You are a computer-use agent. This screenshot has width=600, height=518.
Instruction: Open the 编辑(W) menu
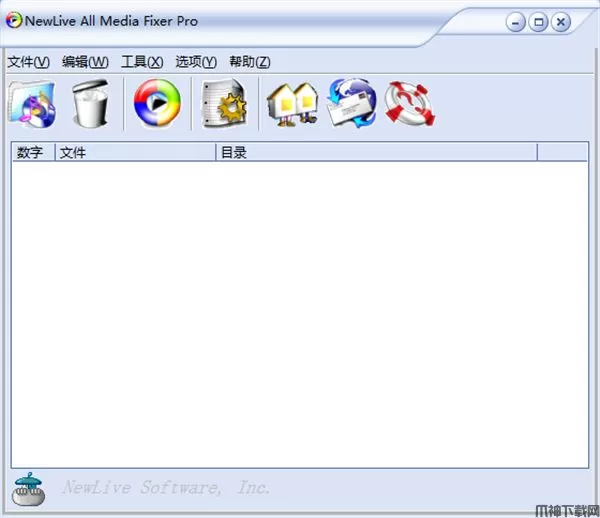[x=85, y=62]
